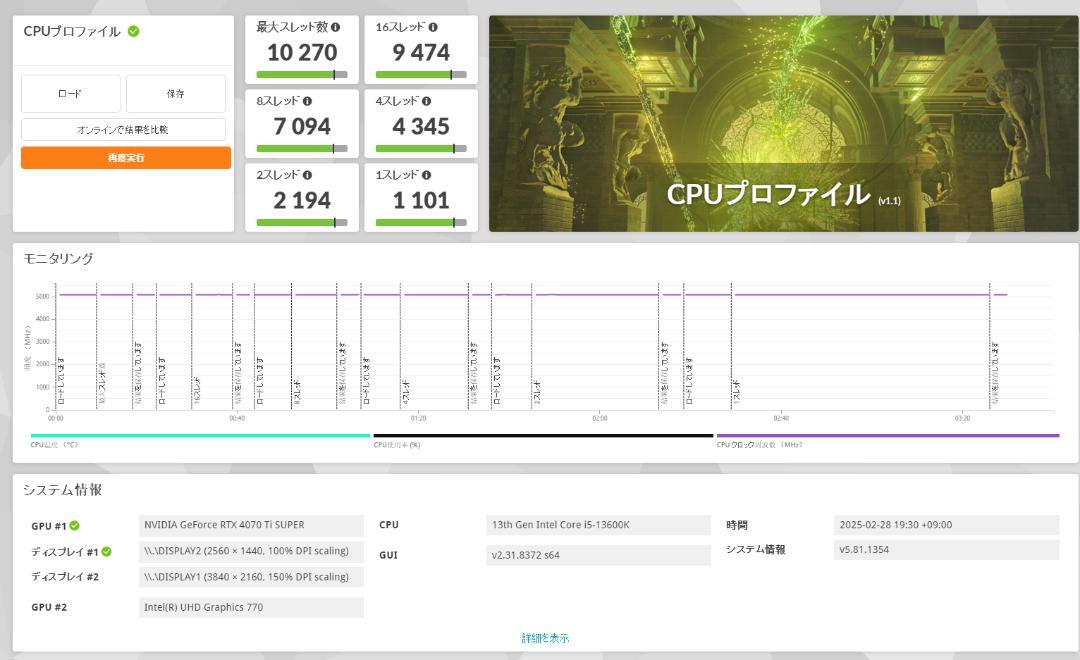Click DISPLAY1 3840 × 2160 field
The height and width of the screenshot is (660, 1080).
(251, 577)
